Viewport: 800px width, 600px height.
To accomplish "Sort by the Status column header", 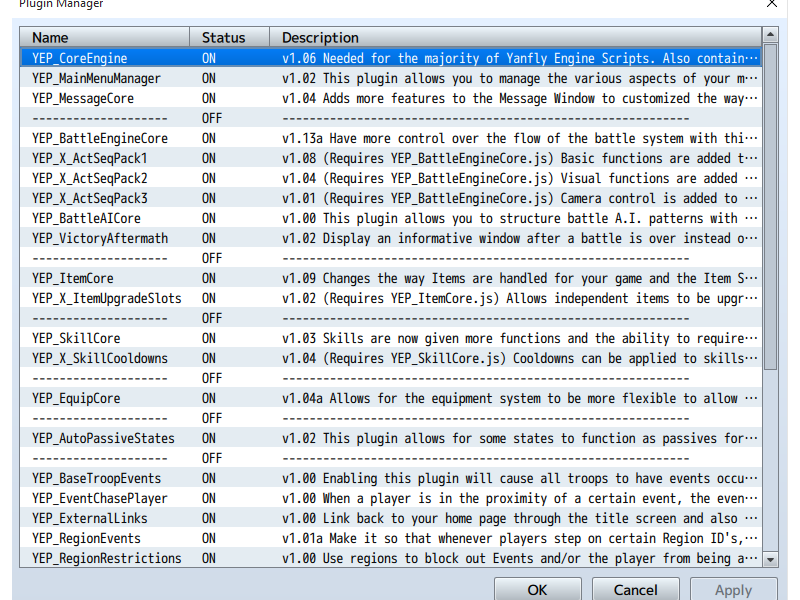I will click(x=229, y=37).
